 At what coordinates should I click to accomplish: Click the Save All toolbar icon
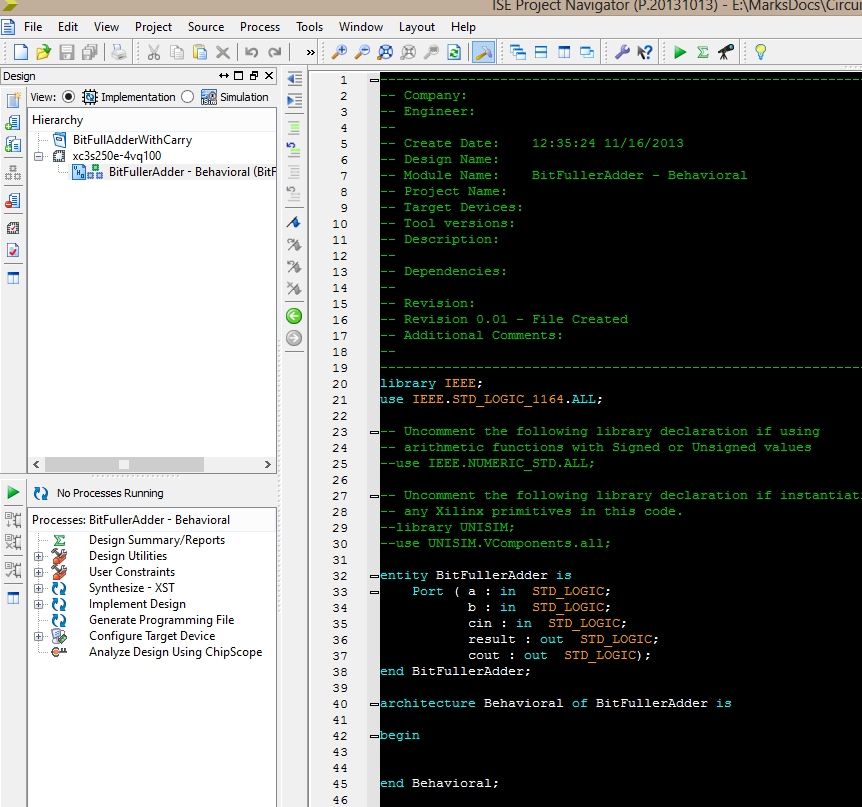[90, 52]
